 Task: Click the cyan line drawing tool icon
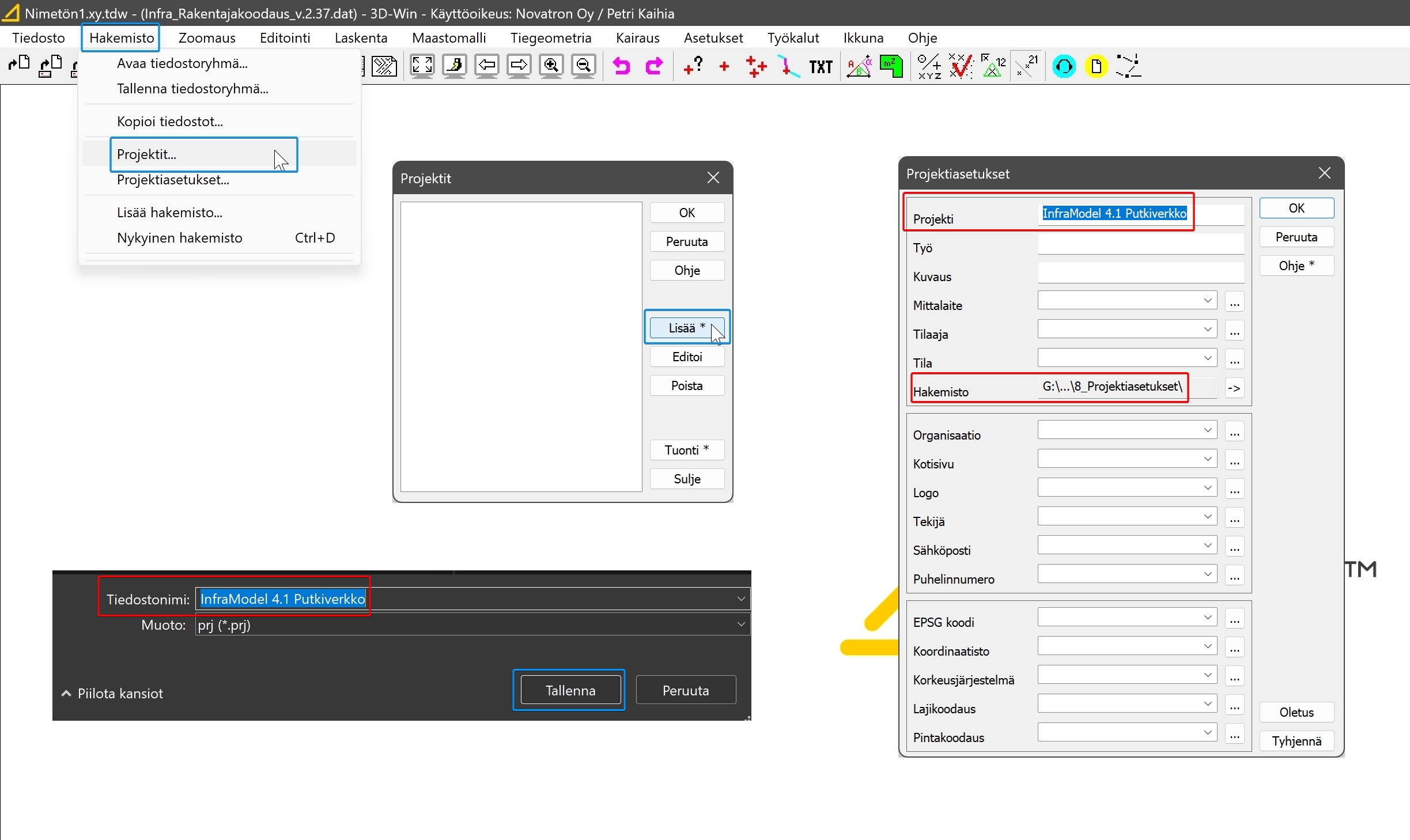click(x=789, y=66)
